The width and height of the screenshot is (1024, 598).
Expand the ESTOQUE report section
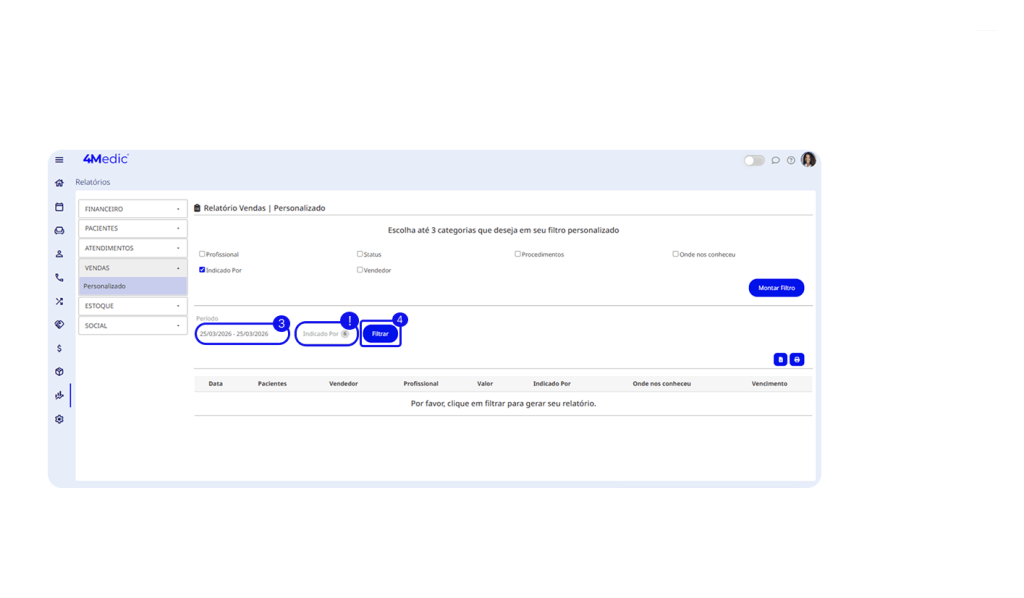coord(132,306)
